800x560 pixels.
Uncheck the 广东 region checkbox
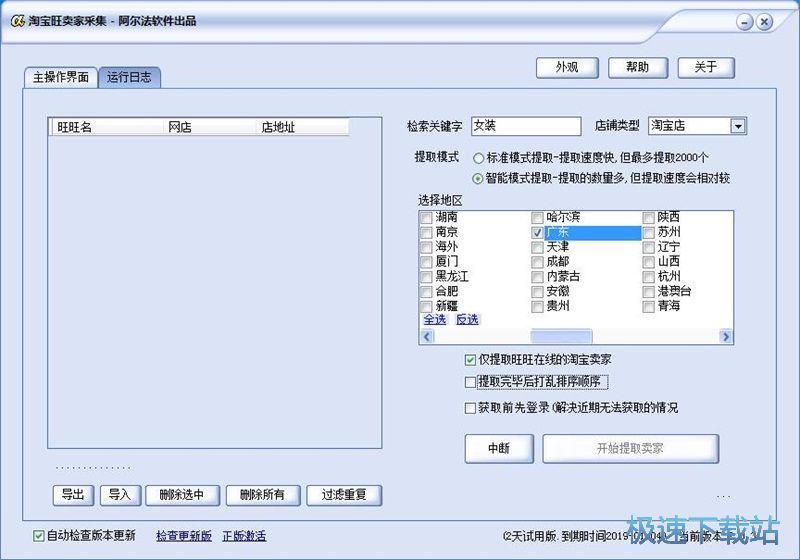(x=537, y=233)
